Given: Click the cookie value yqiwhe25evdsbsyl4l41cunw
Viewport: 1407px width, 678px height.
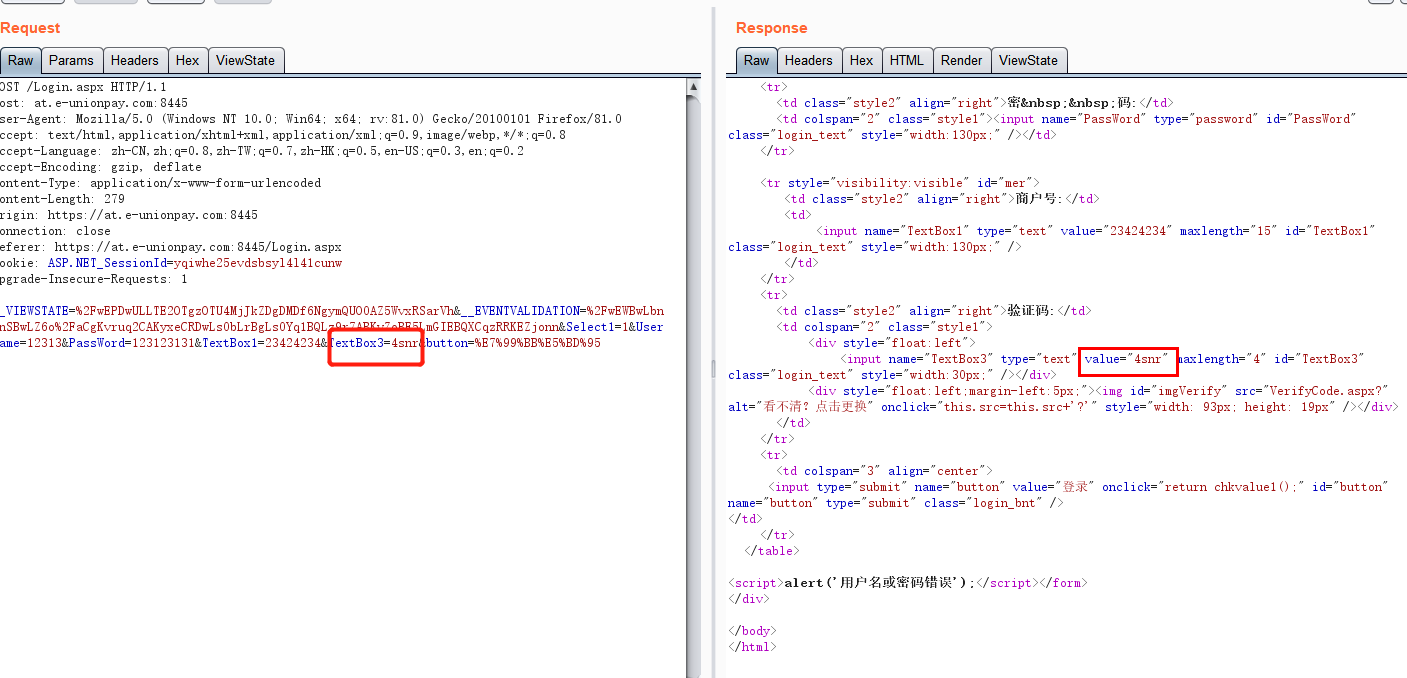Looking at the screenshot, I should click(x=258, y=263).
